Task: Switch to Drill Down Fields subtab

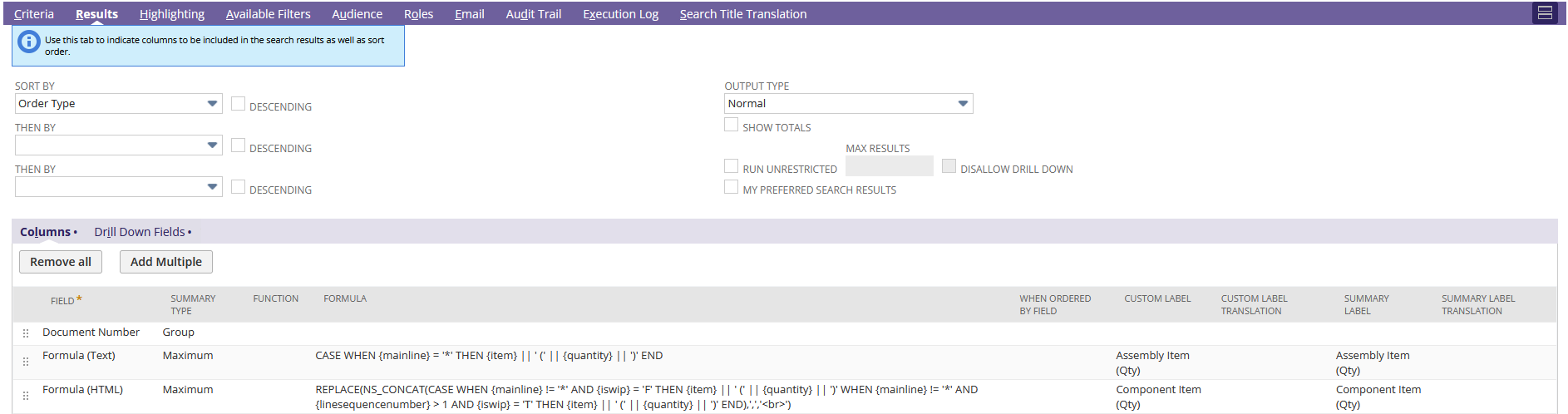Action: [140, 232]
